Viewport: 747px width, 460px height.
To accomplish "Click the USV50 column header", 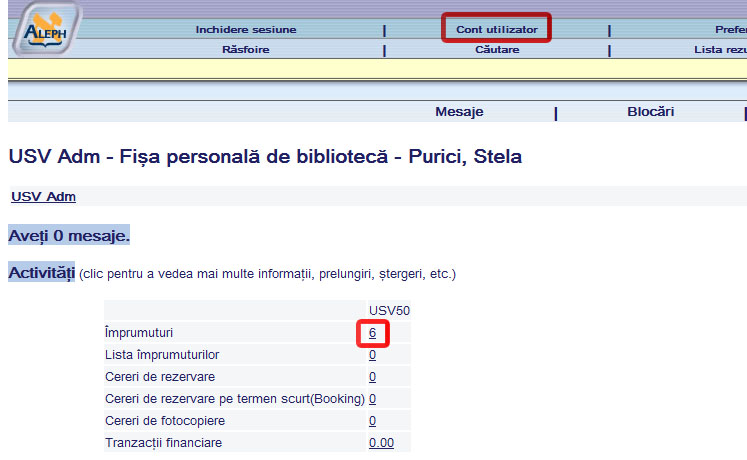I will (389, 311).
